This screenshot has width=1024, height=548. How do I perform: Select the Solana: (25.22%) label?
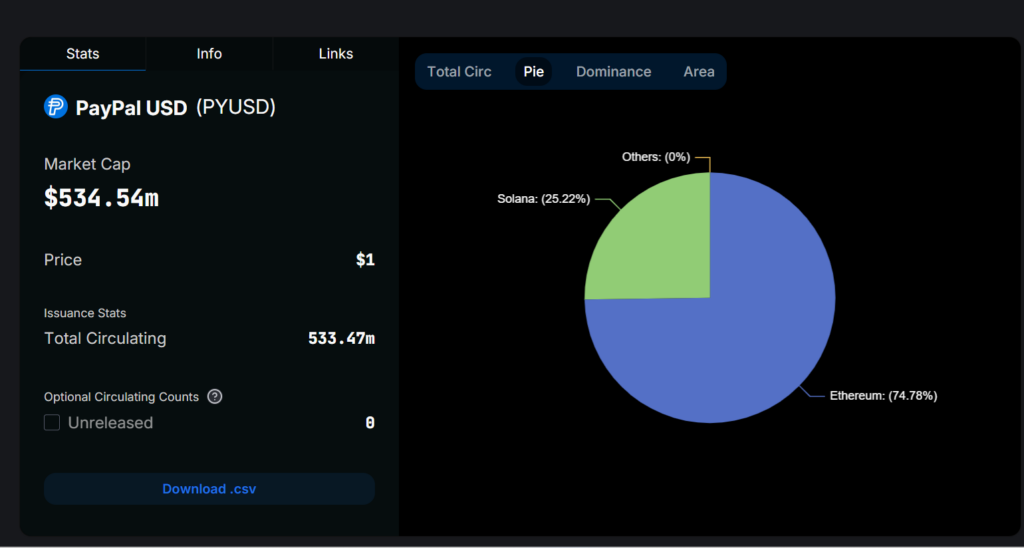tap(543, 199)
